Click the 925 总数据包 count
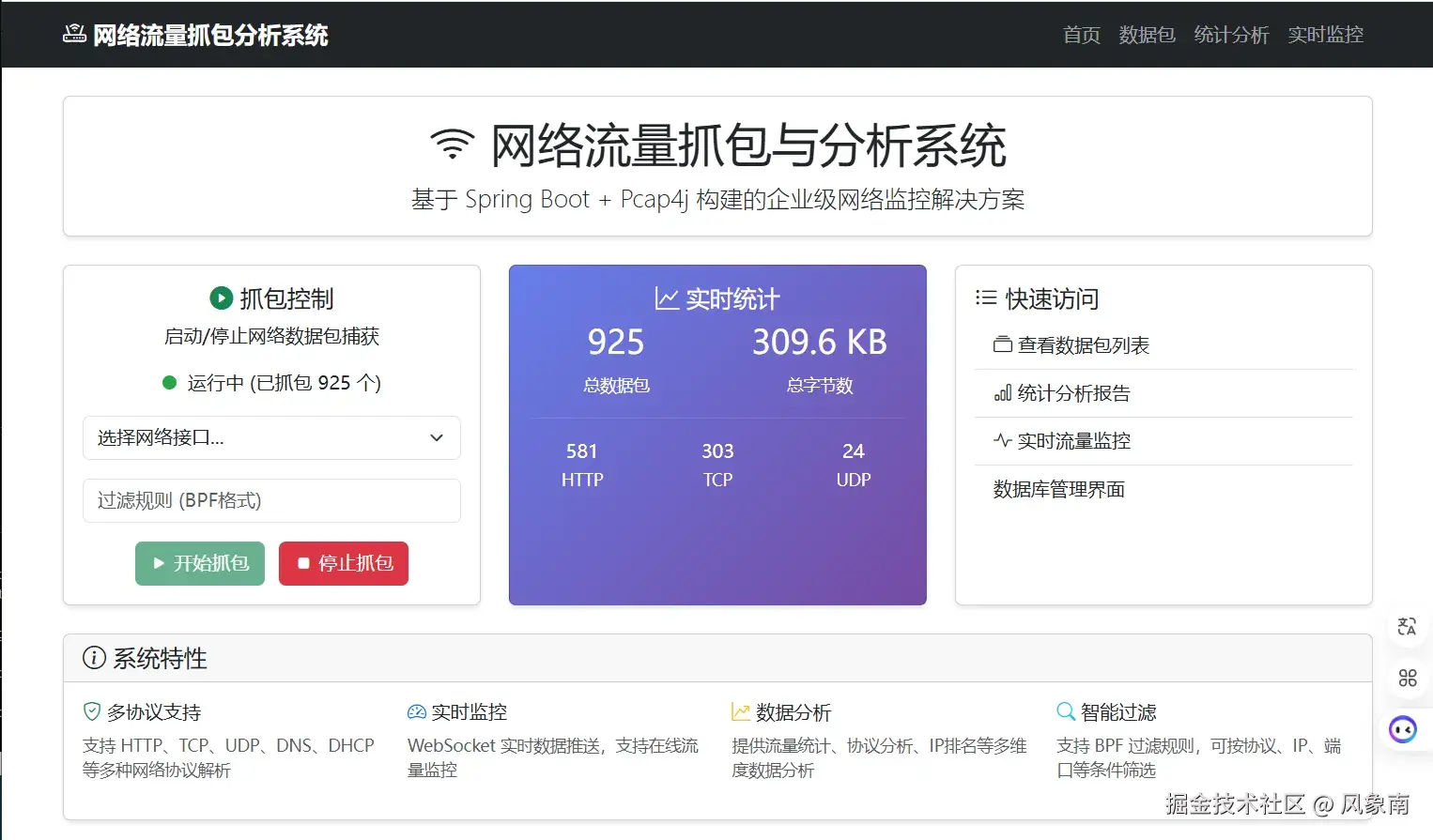 pos(616,342)
